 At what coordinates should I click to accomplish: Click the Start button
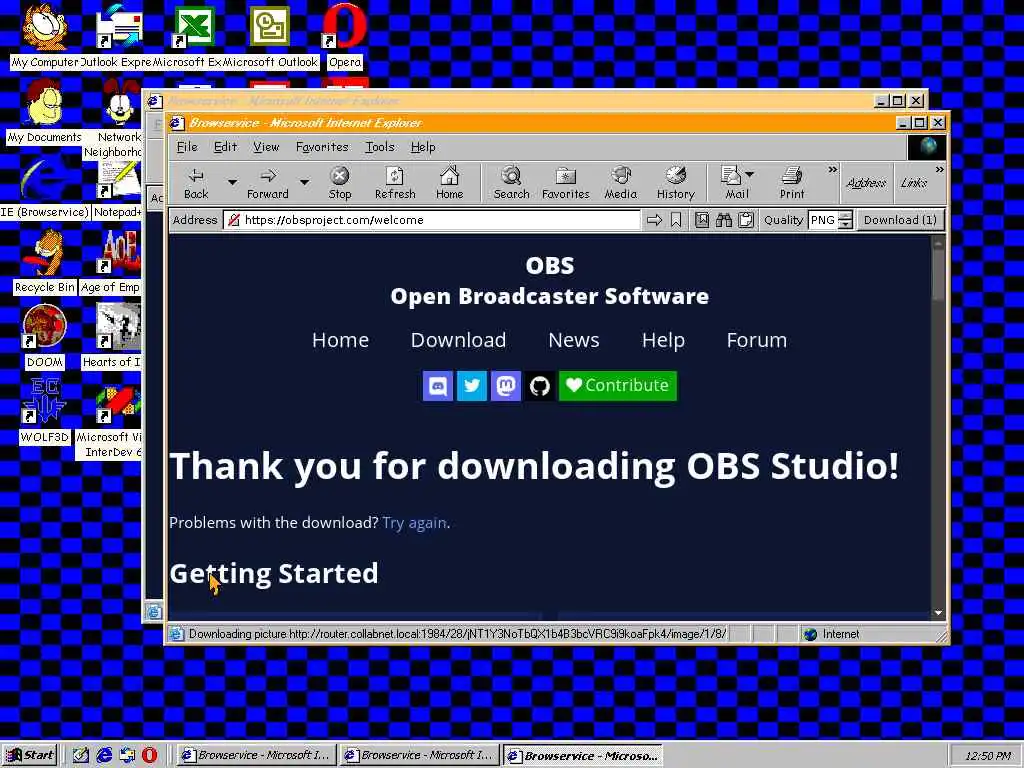click(x=30, y=755)
